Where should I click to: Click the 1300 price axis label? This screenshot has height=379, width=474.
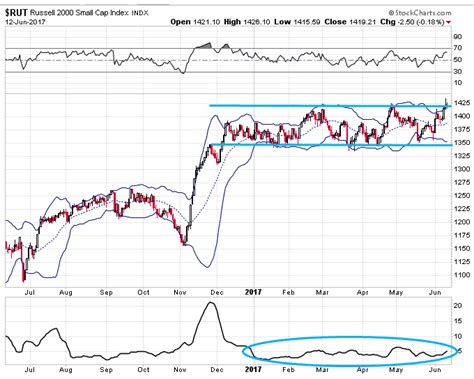click(462, 169)
